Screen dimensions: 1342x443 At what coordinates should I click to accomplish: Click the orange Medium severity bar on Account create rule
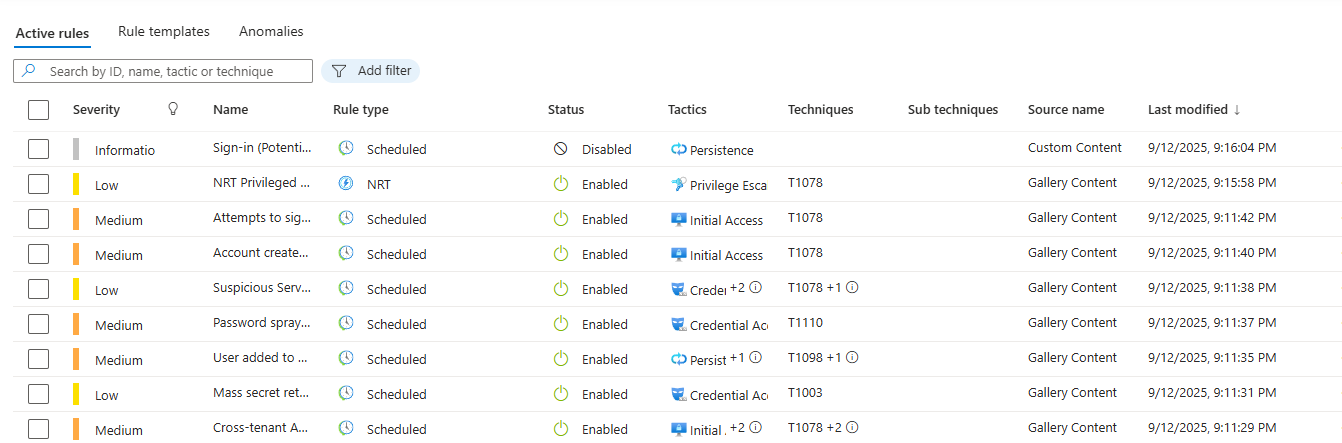(x=76, y=254)
